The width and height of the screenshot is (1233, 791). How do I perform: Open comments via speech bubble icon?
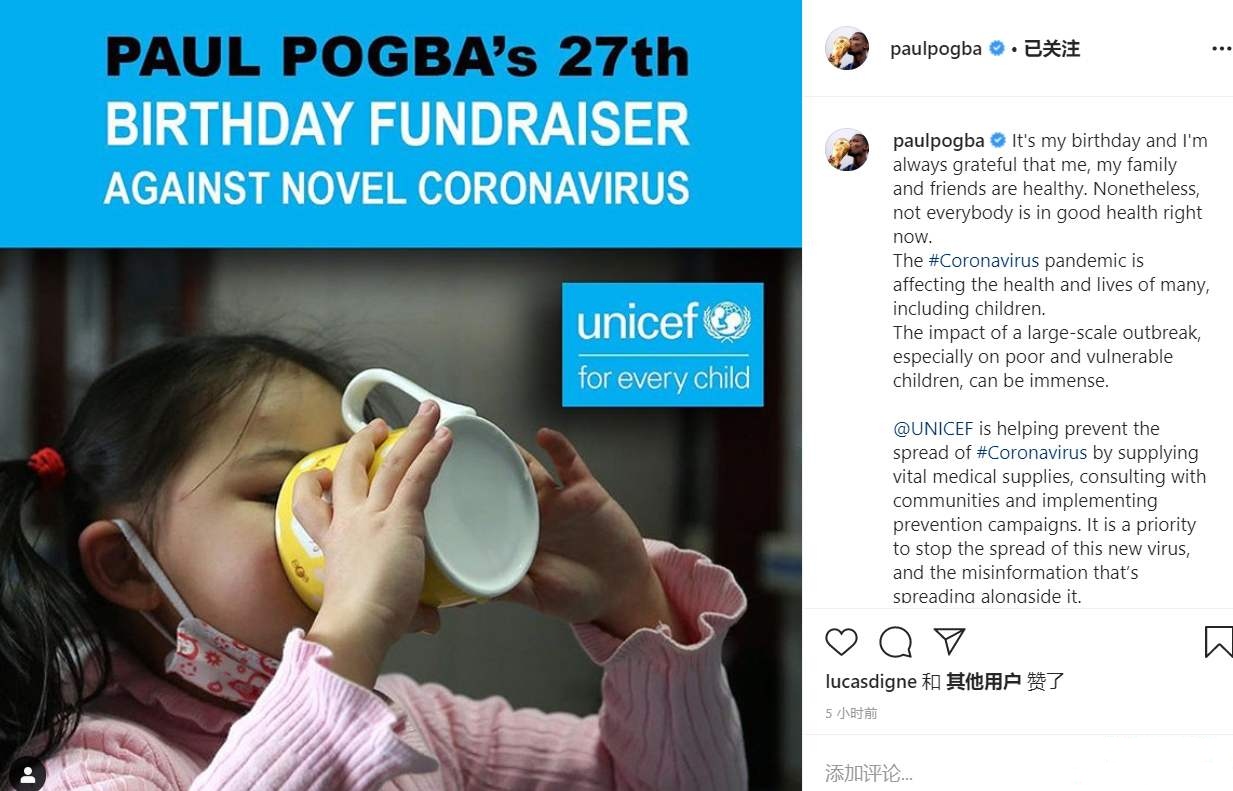click(895, 641)
